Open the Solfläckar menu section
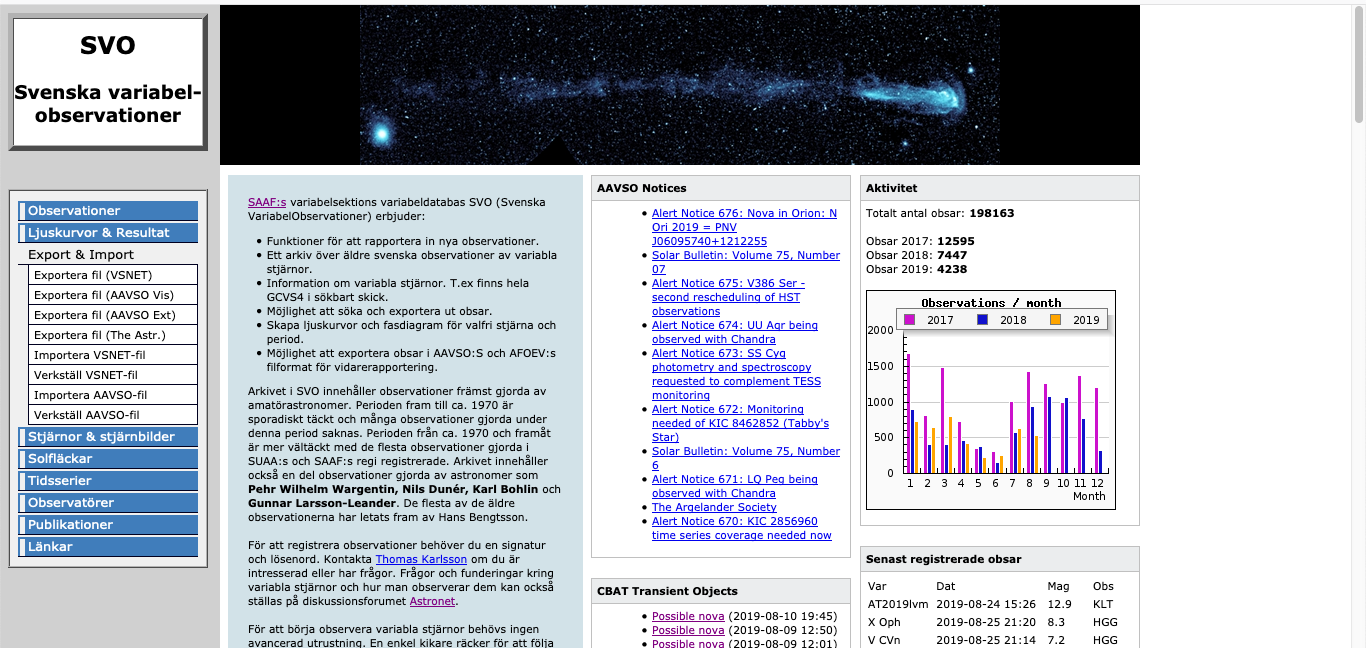Image resolution: width=1366 pixels, height=648 pixels. click(x=108, y=459)
